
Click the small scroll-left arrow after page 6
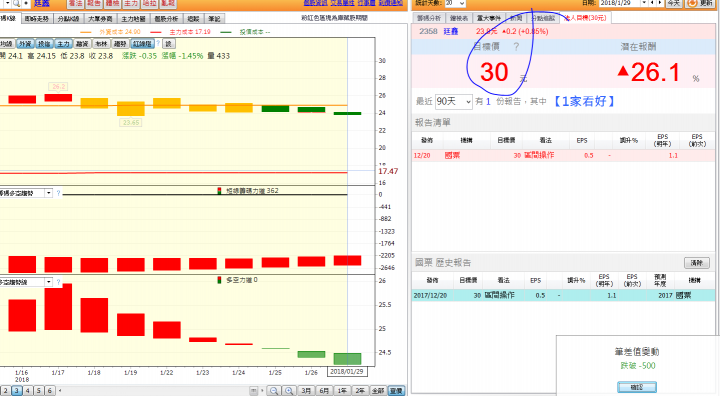tap(60, 390)
